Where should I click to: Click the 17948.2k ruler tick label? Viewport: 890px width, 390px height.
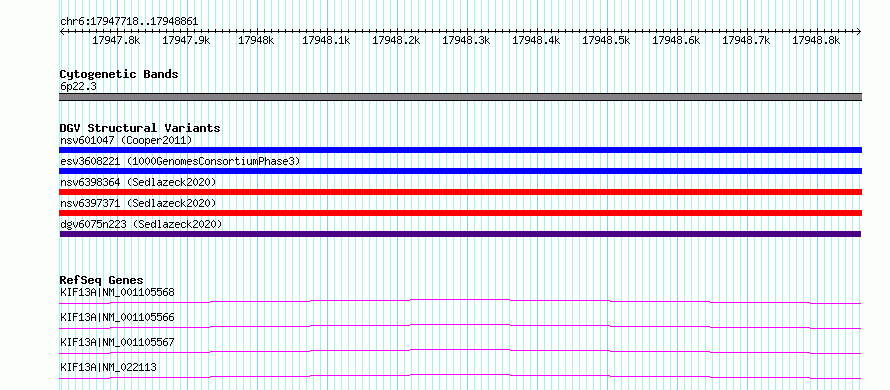[x=396, y=40]
